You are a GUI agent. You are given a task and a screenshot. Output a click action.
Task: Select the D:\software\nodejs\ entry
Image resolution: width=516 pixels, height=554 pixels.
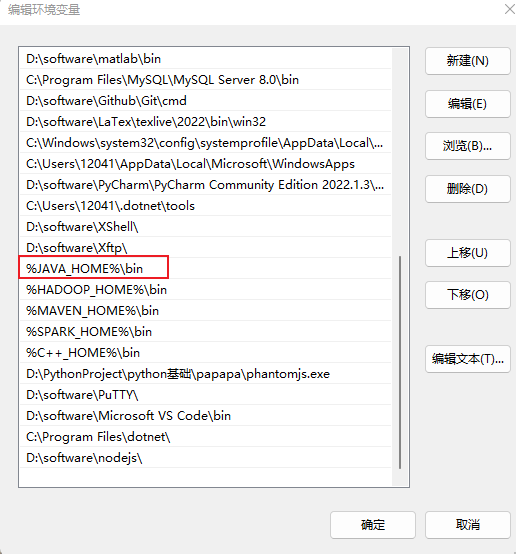tap(205, 458)
